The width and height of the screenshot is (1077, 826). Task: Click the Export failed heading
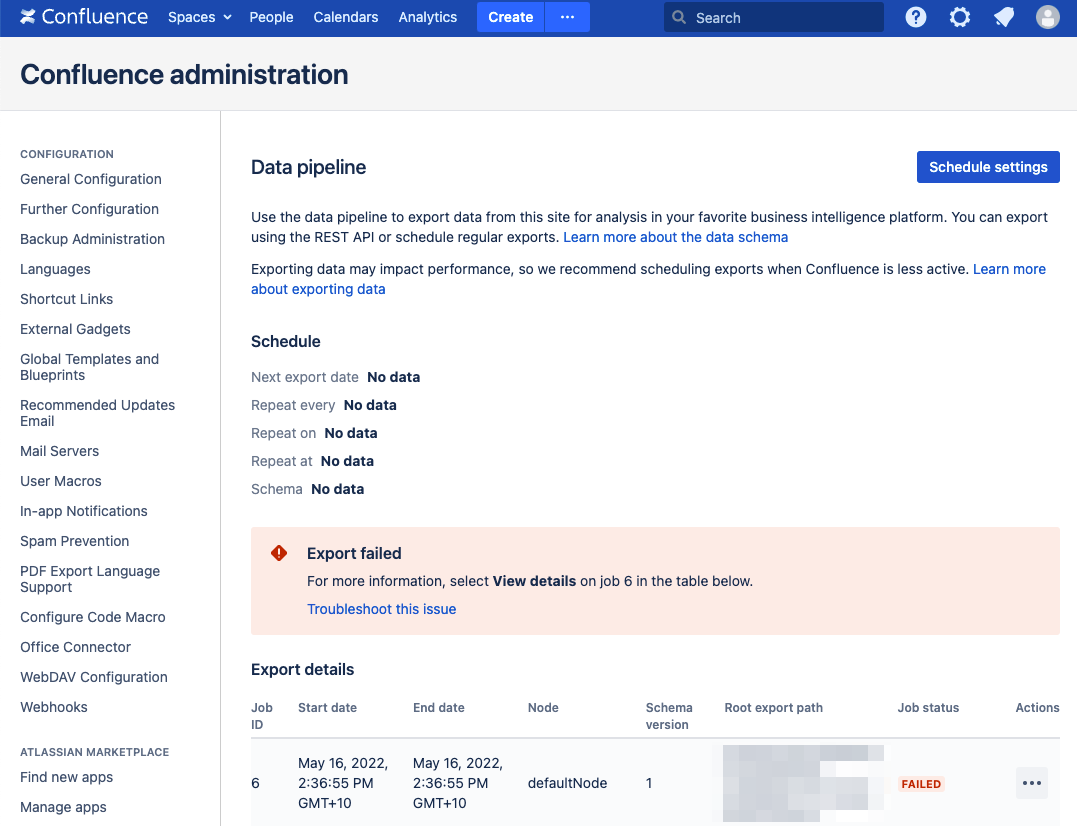click(354, 553)
